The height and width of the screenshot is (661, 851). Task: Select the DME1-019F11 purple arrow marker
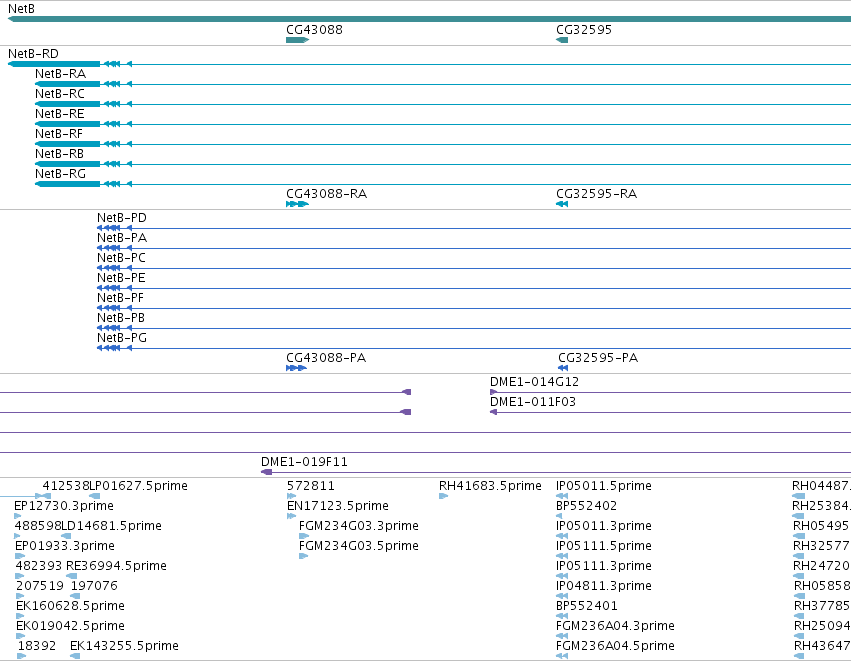coord(266,472)
